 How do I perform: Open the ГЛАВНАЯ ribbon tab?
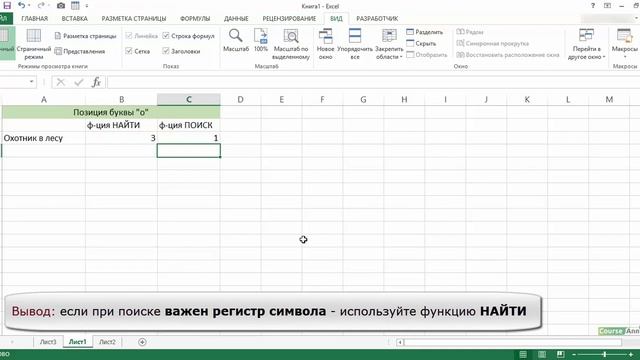coord(35,18)
